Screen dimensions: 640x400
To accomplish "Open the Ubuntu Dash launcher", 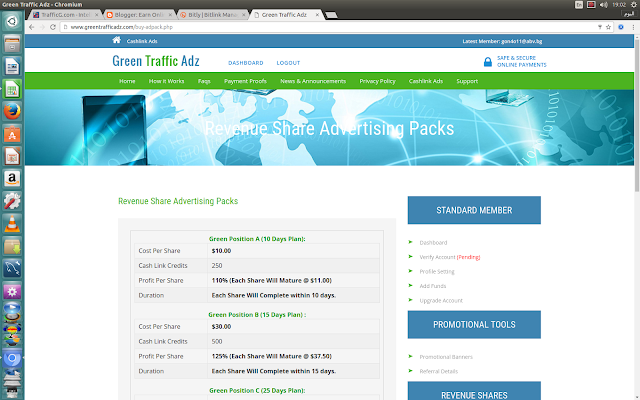I will (12, 21).
